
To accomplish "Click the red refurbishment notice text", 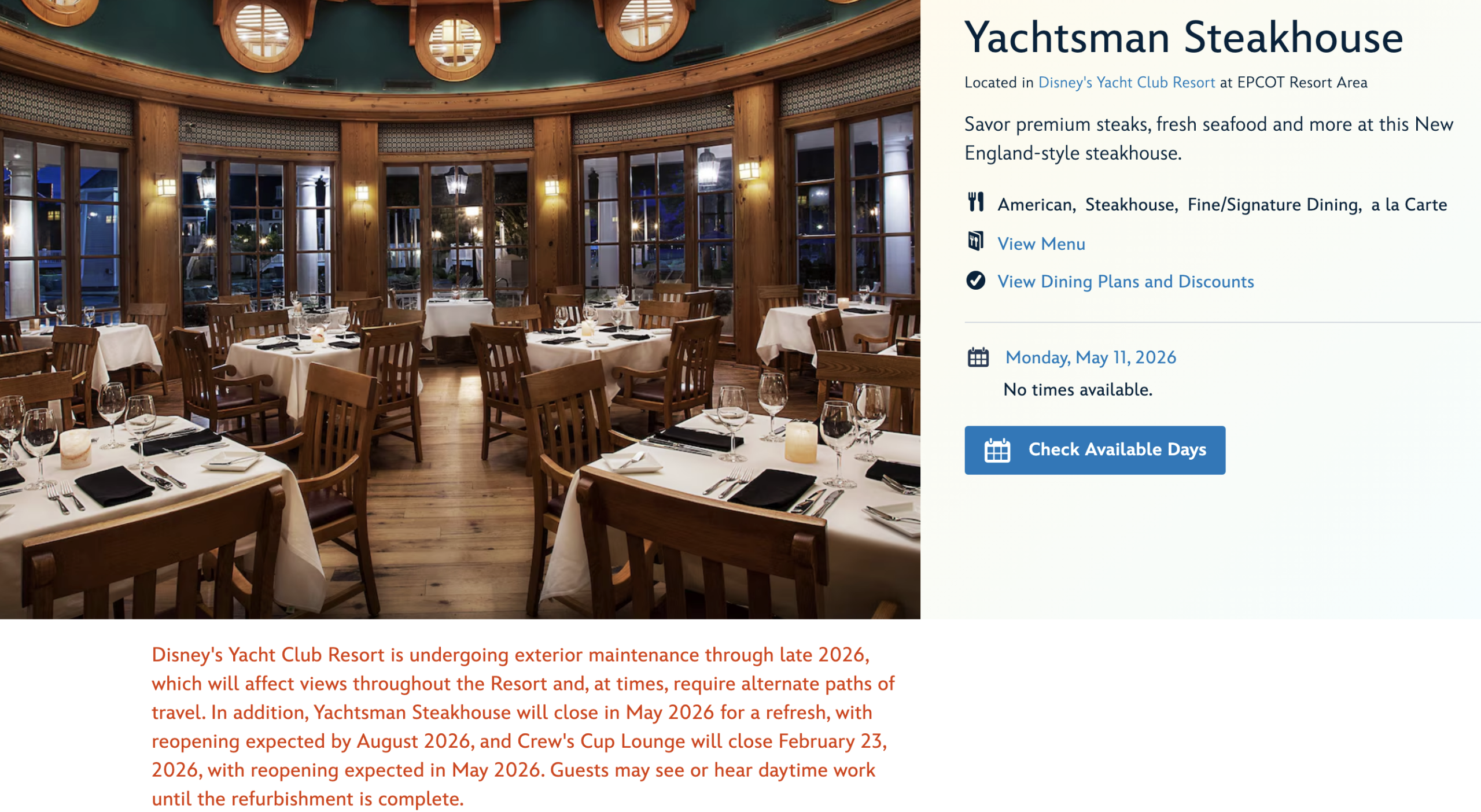I will pyautogui.click(x=523, y=726).
